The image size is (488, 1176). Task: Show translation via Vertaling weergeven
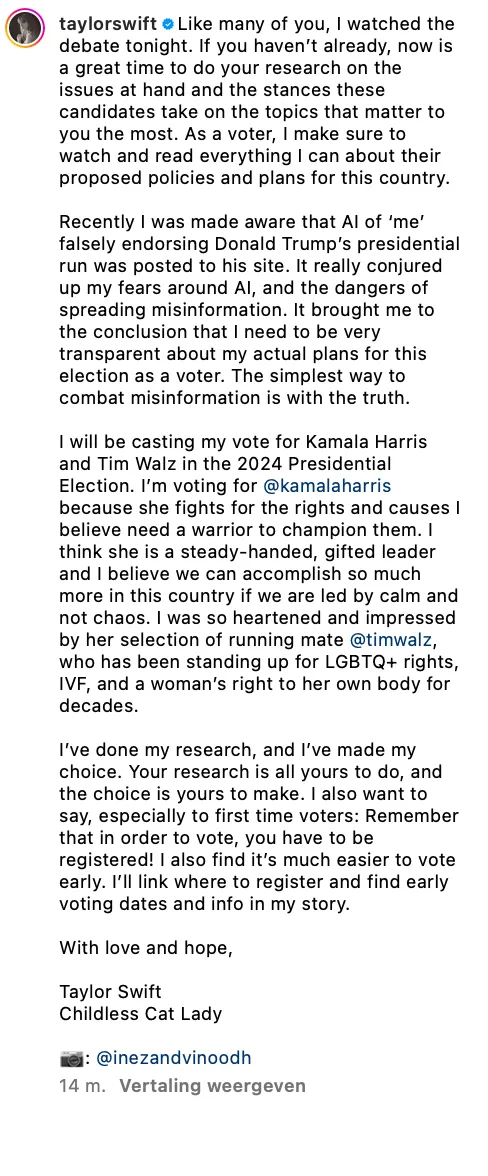(212, 1085)
